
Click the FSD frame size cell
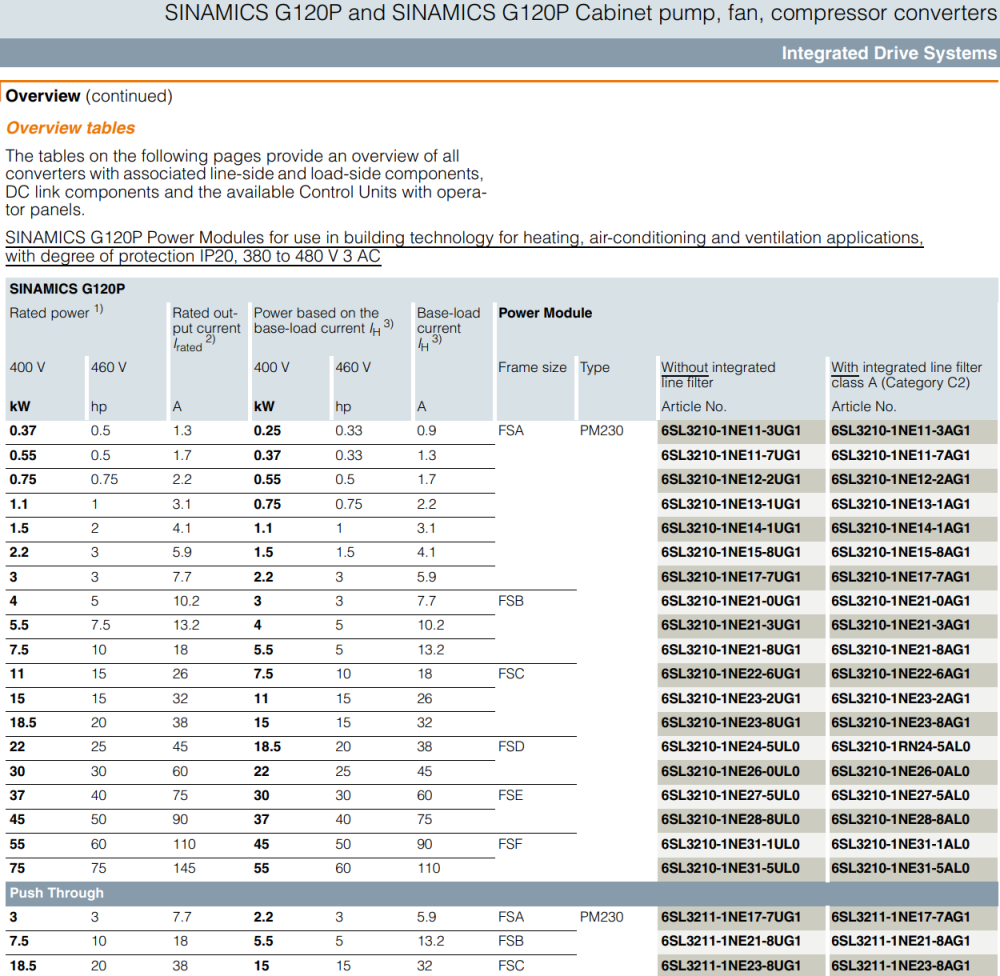coord(511,746)
